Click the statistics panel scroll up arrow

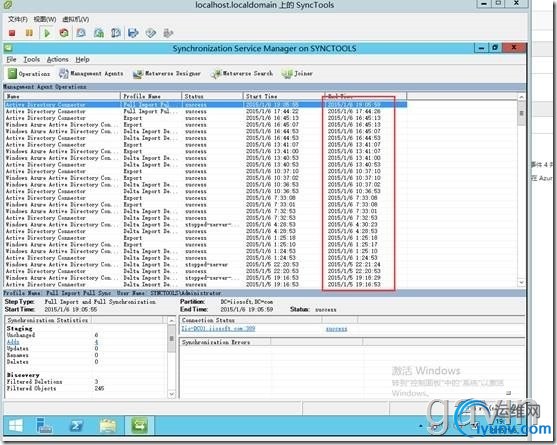172,321
